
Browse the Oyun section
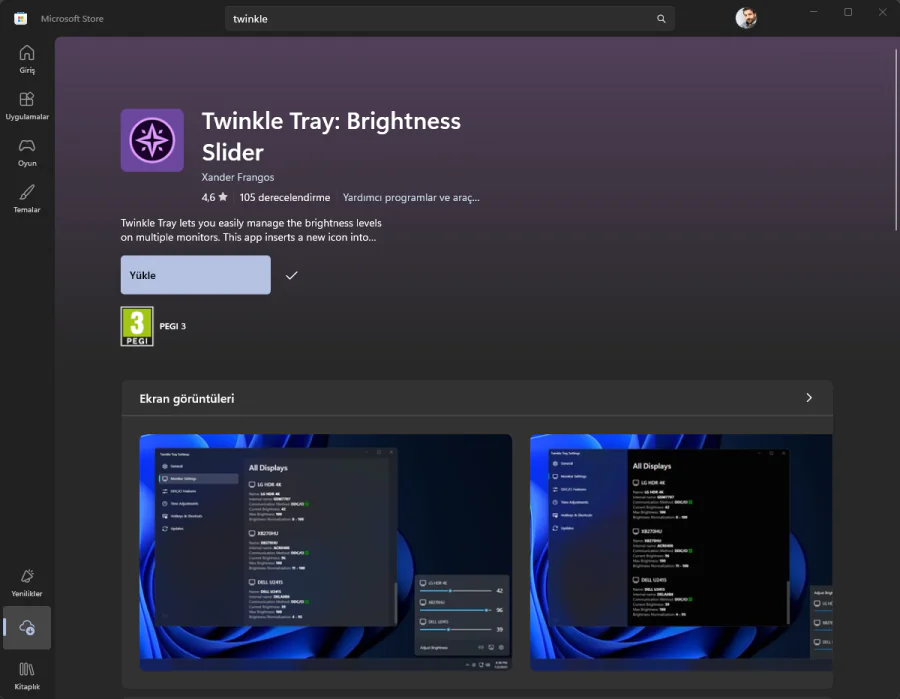[26, 152]
